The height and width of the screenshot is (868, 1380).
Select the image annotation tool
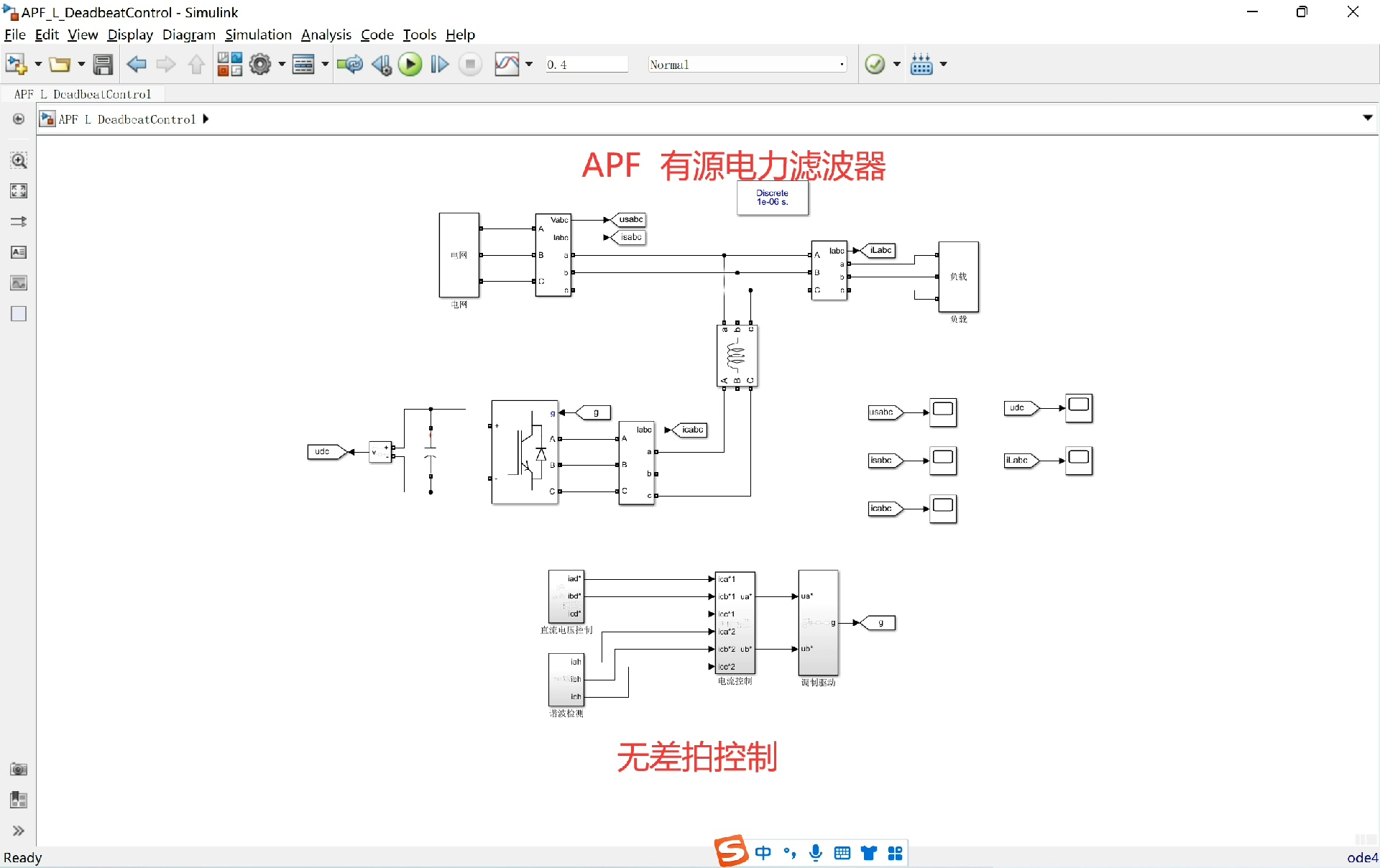click(19, 283)
